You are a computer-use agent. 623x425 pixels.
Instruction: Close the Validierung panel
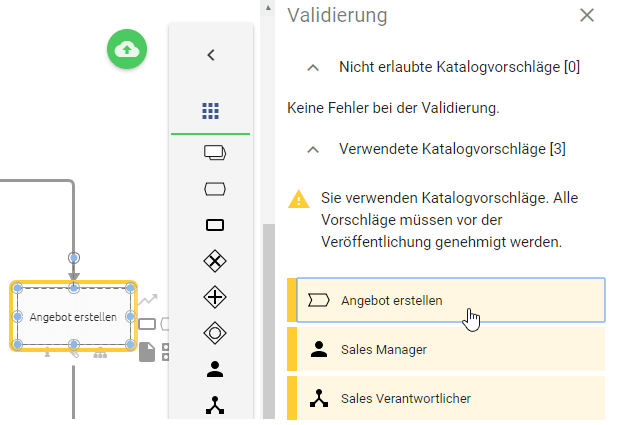[x=587, y=15]
